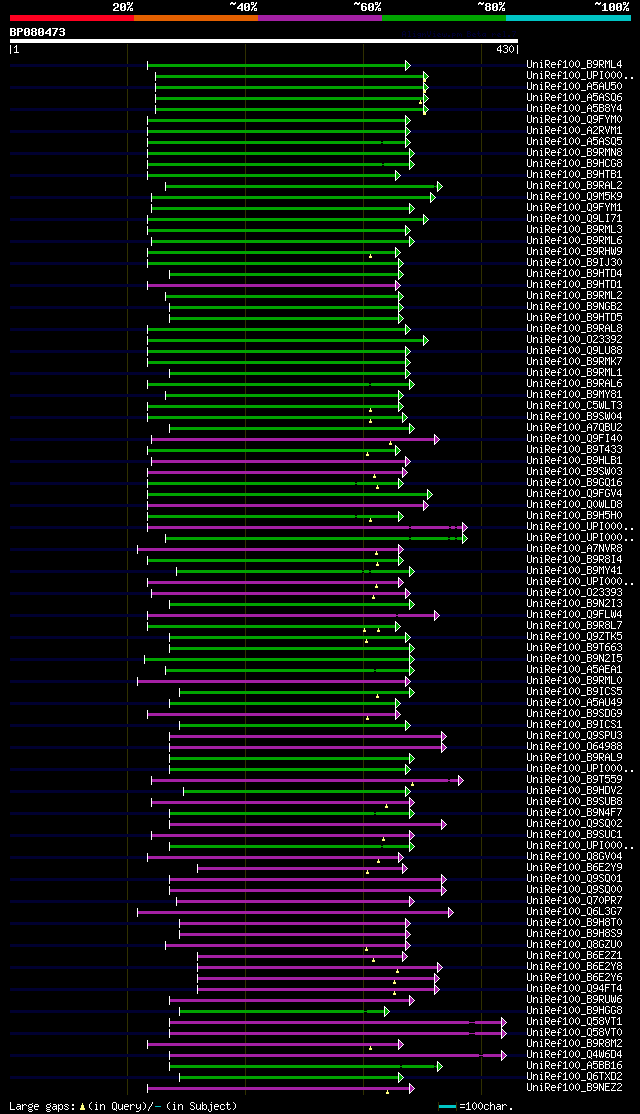Screen dimensions: 640x1114
Task: Choose UniRef100_A7QBU2 label
Action: 575,428
